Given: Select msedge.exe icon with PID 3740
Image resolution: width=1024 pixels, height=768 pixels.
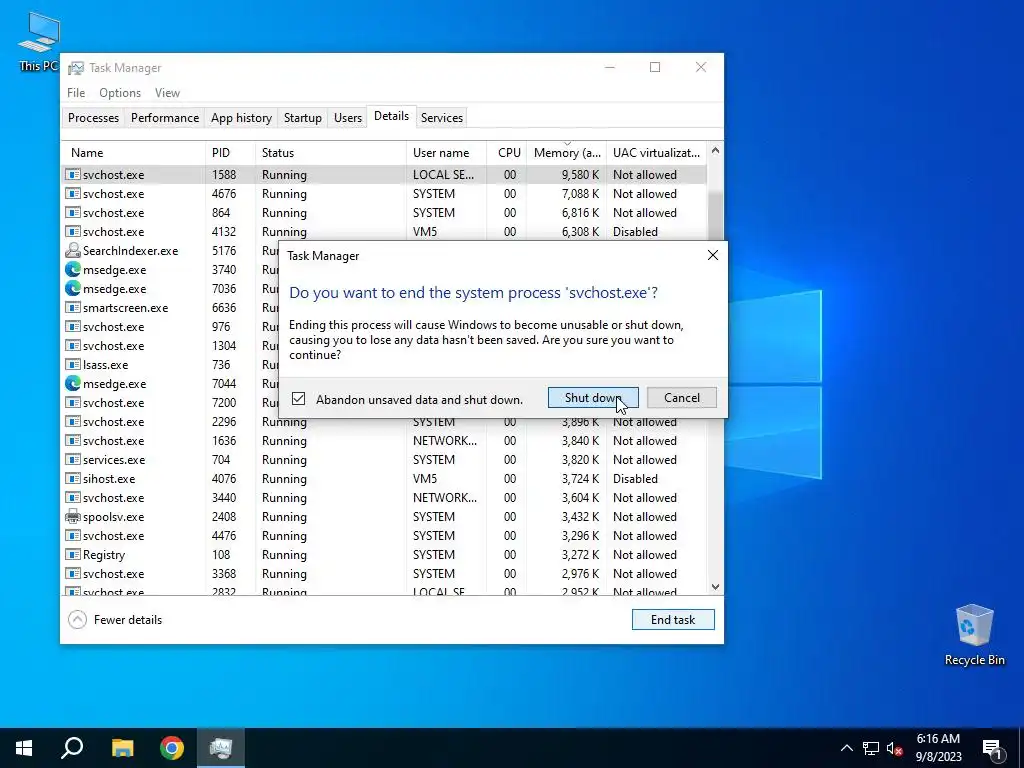Looking at the screenshot, I should click(72, 270).
